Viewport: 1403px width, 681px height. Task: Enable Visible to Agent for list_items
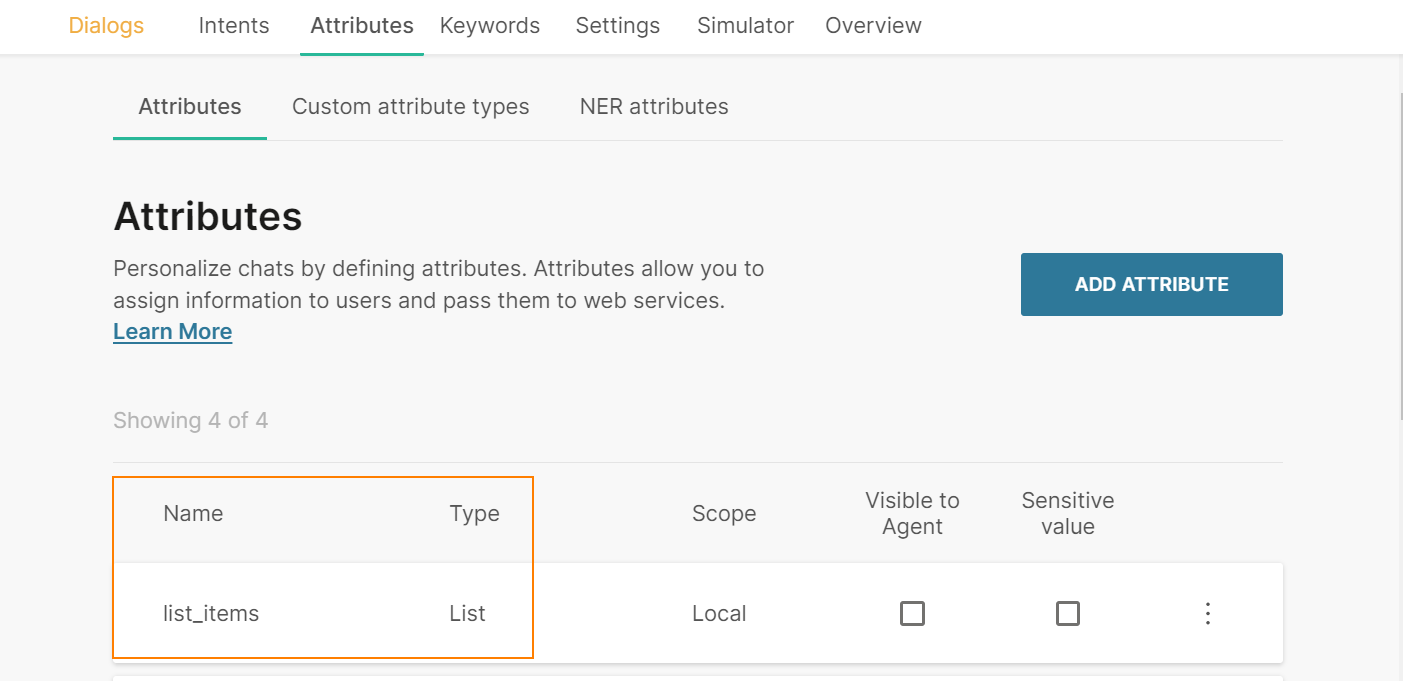(x=912, y=613)
